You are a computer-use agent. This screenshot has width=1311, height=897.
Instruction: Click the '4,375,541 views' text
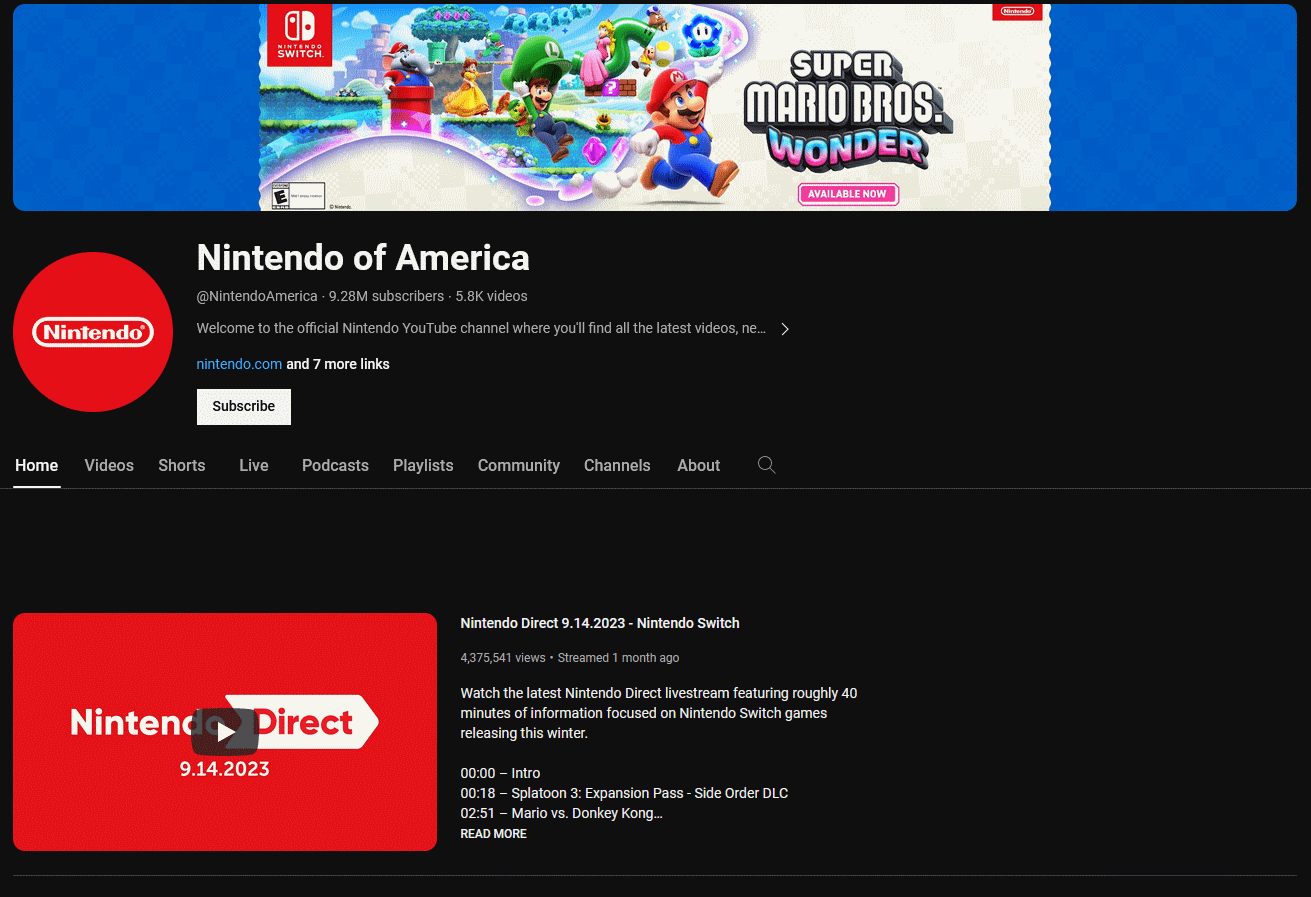[503, 658]
